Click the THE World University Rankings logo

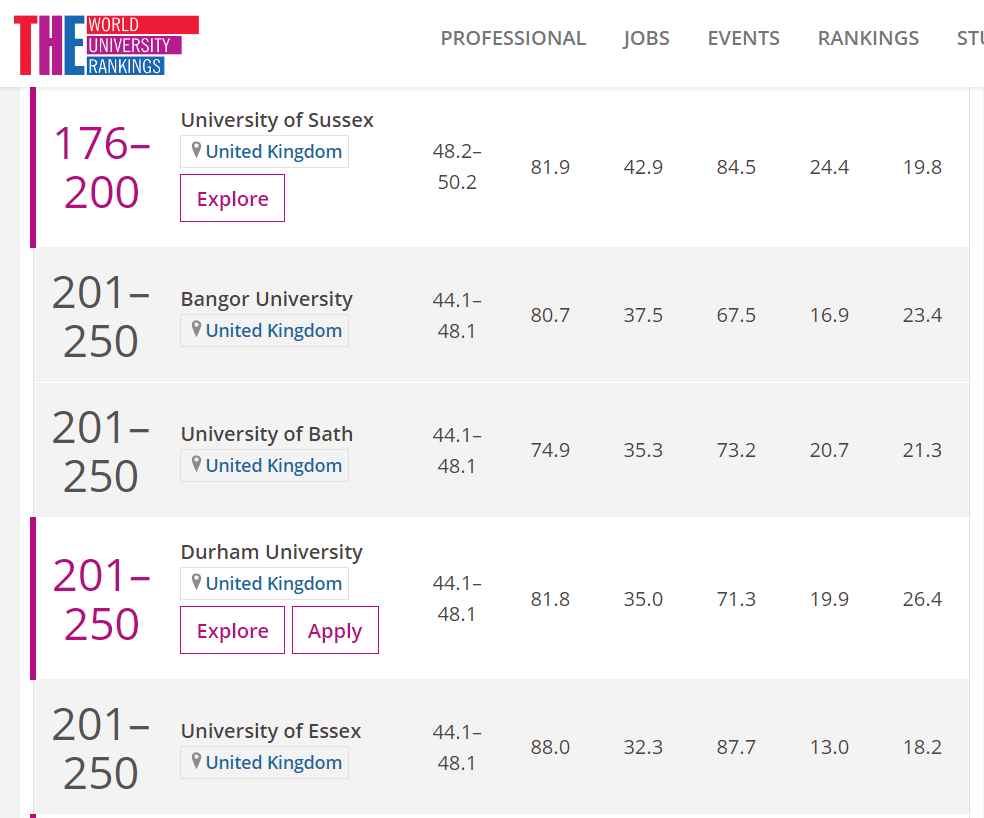[105, 45]
